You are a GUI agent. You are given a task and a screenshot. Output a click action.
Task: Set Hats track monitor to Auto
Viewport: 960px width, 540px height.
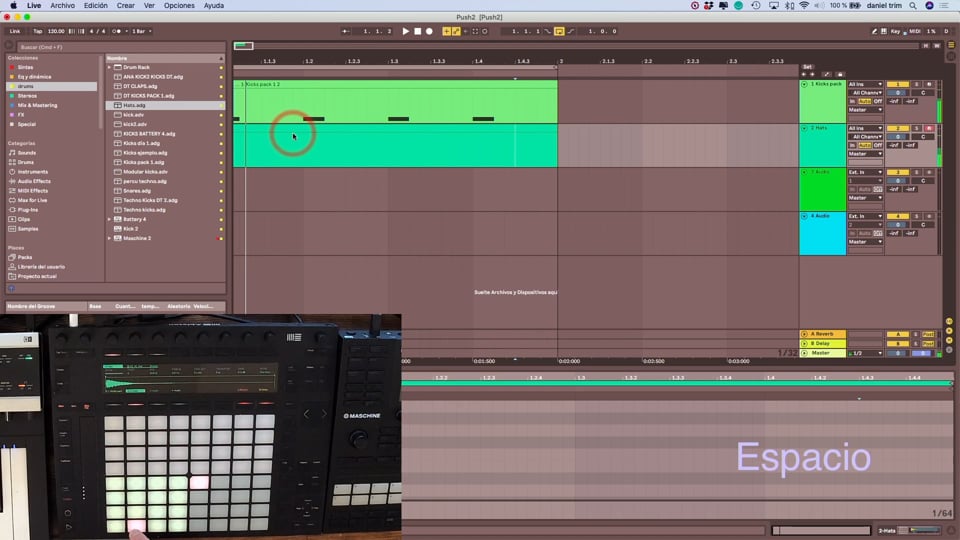[x=864, y=146]
